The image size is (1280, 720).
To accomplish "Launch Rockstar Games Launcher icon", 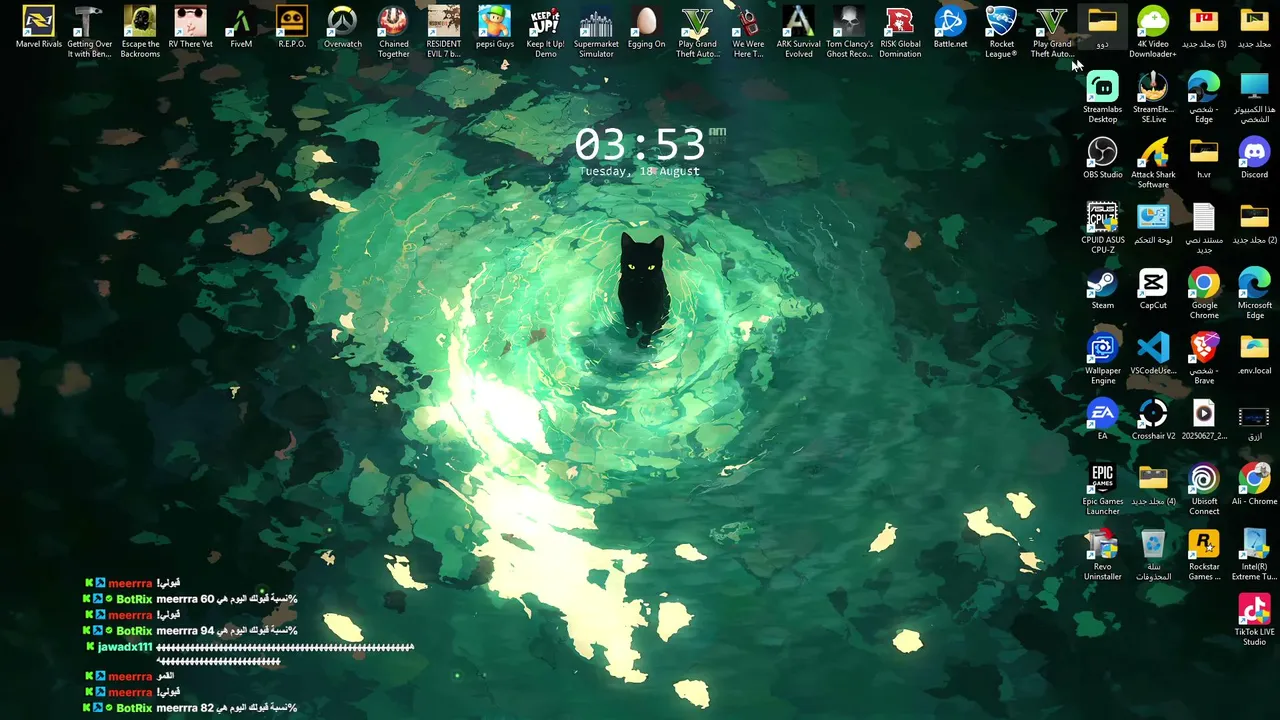I will [x=1204, y=554].
